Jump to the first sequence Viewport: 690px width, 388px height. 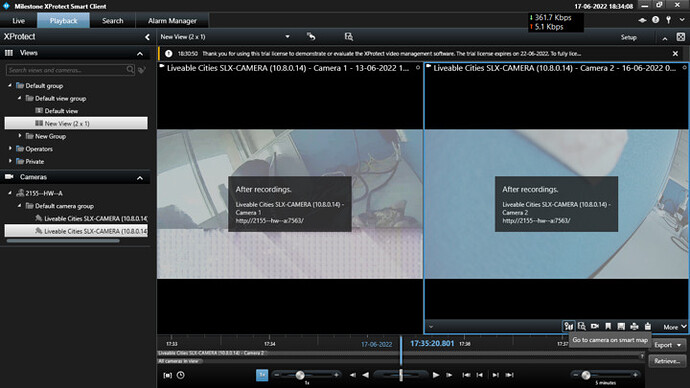coord(466,375)
